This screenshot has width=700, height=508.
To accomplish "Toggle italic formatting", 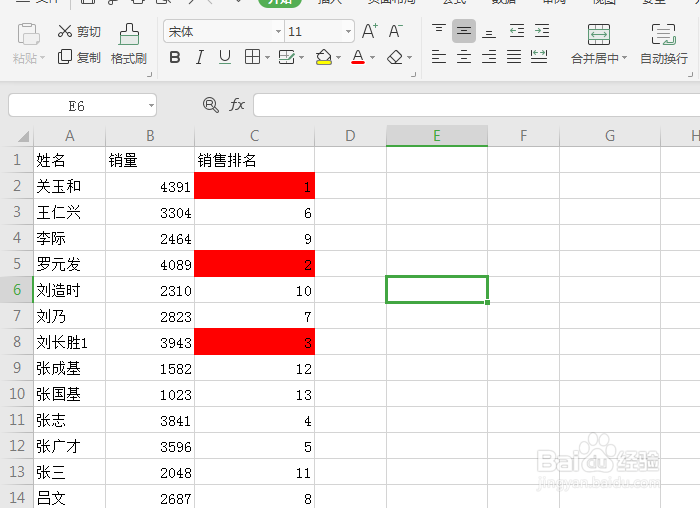I will pos(200,57).
